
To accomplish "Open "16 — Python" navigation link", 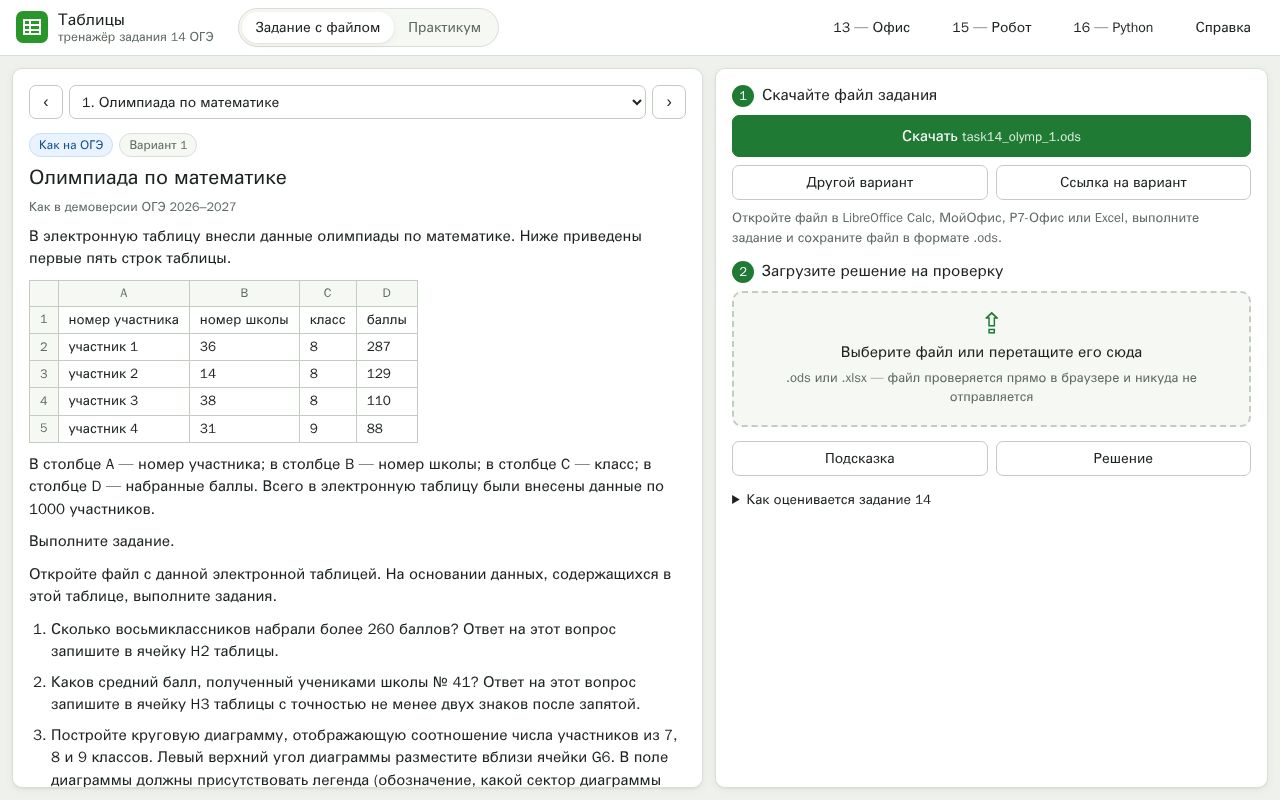I will 1113,27.
